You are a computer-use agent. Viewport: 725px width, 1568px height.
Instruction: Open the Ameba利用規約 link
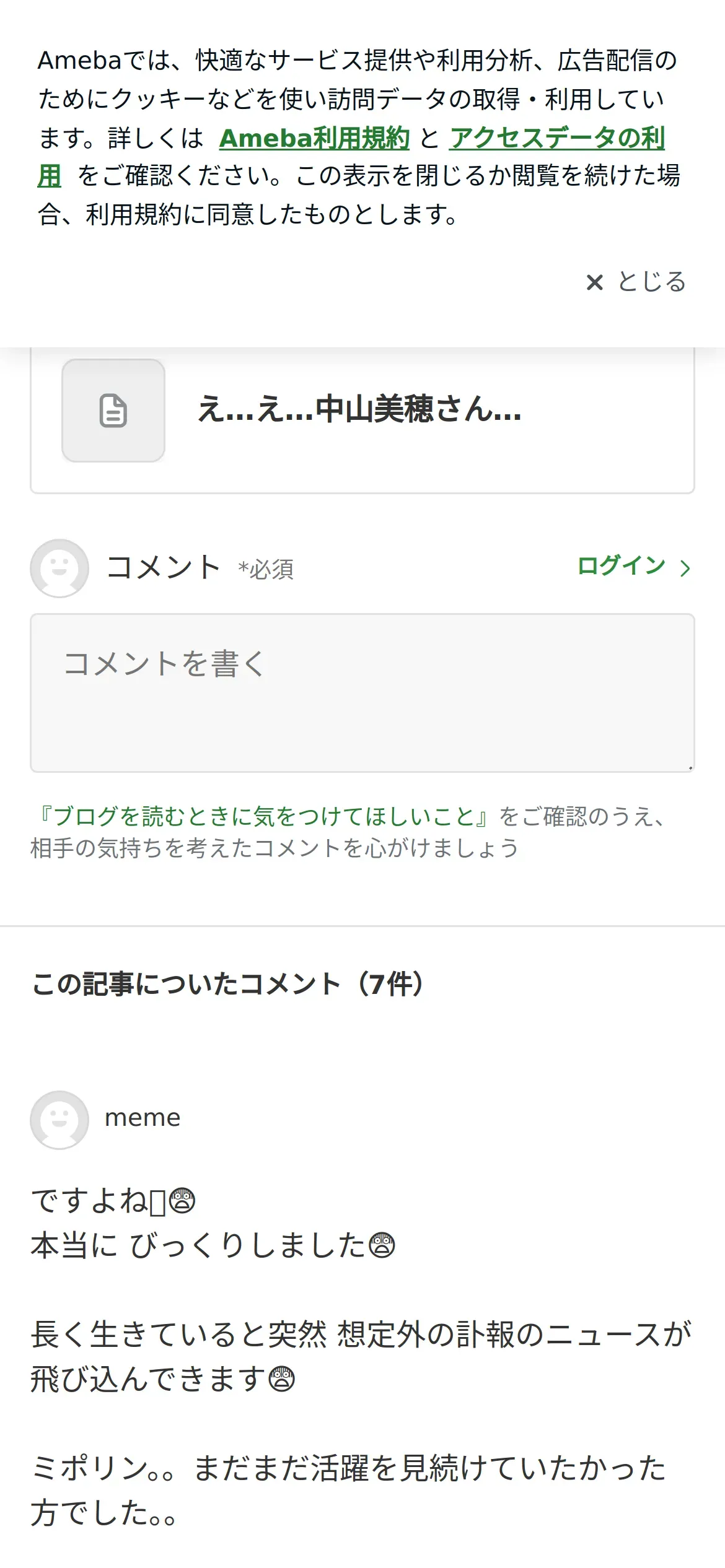314,138
